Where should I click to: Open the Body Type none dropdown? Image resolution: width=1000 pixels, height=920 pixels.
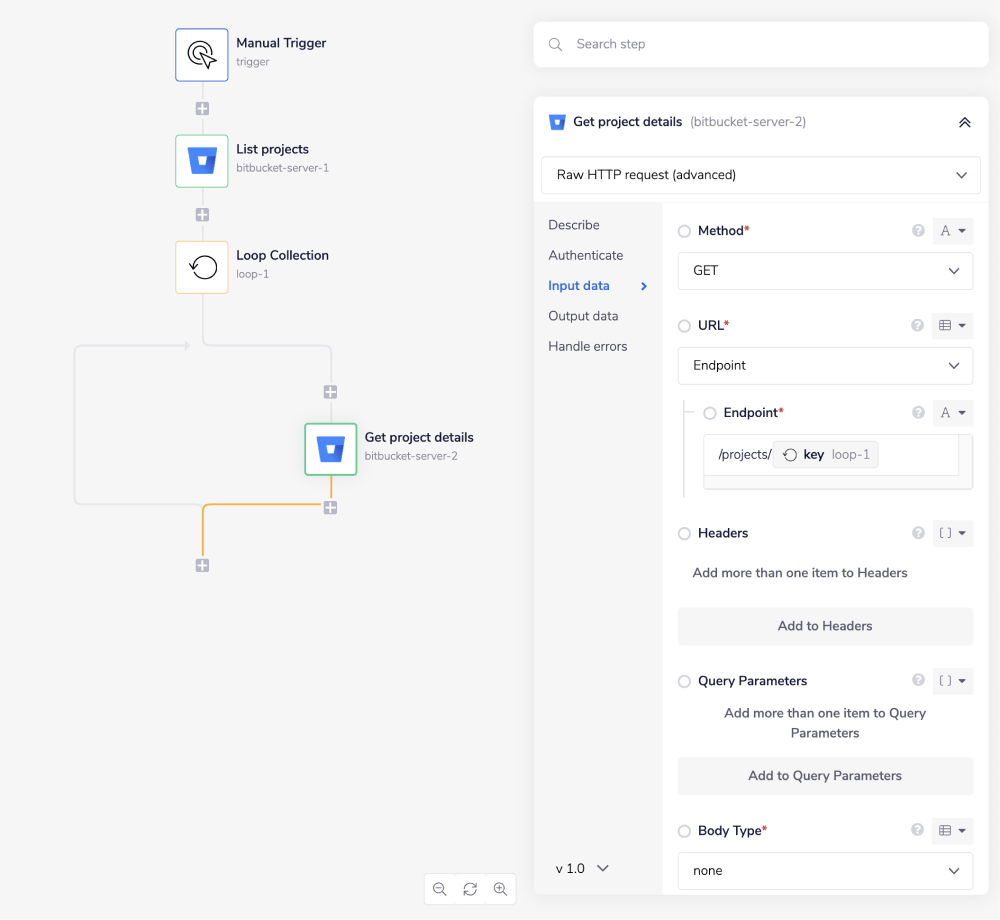click(825, 871)
